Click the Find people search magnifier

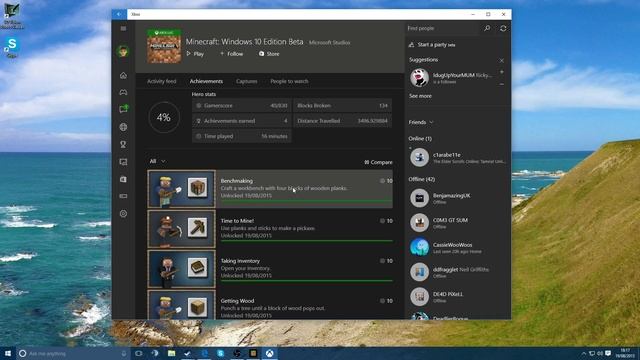point(487,28)
